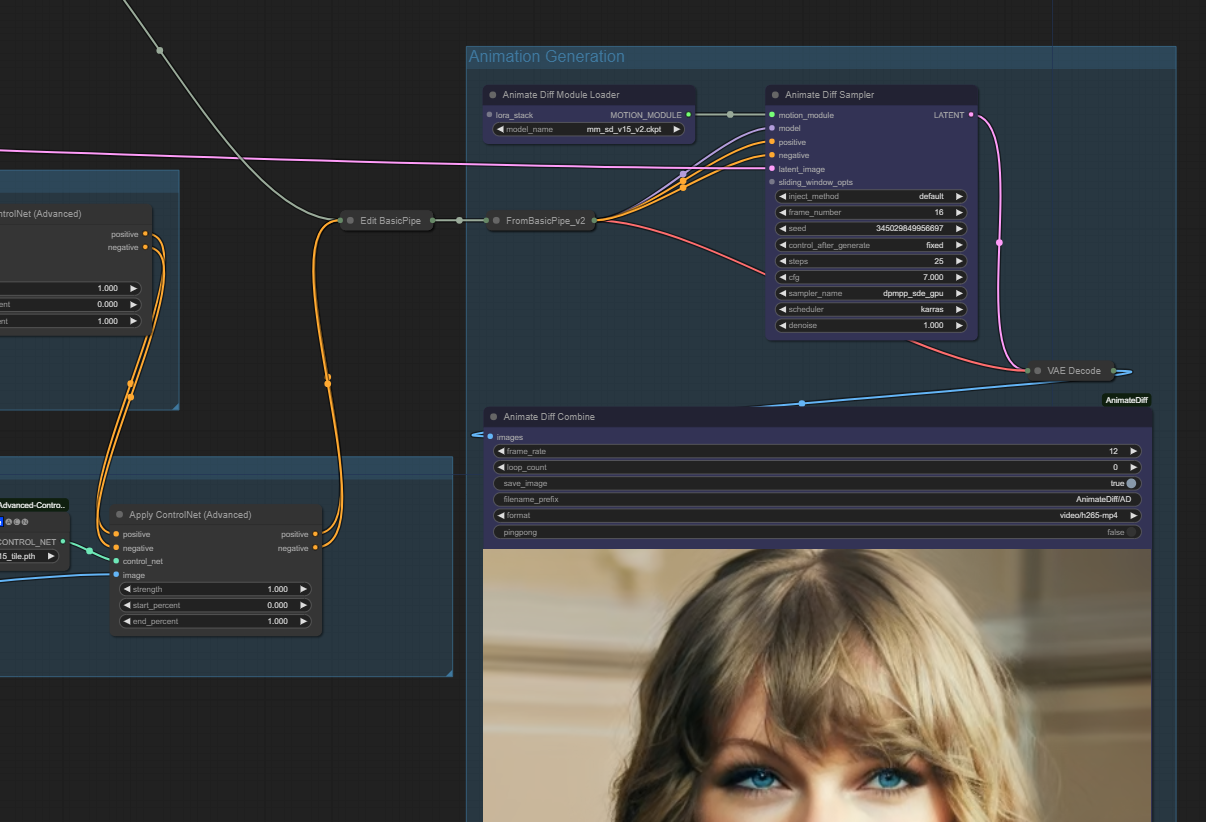The image size is (1206, 822).
Task: Click the cfg value field showing 7.000
Action: 871,277
